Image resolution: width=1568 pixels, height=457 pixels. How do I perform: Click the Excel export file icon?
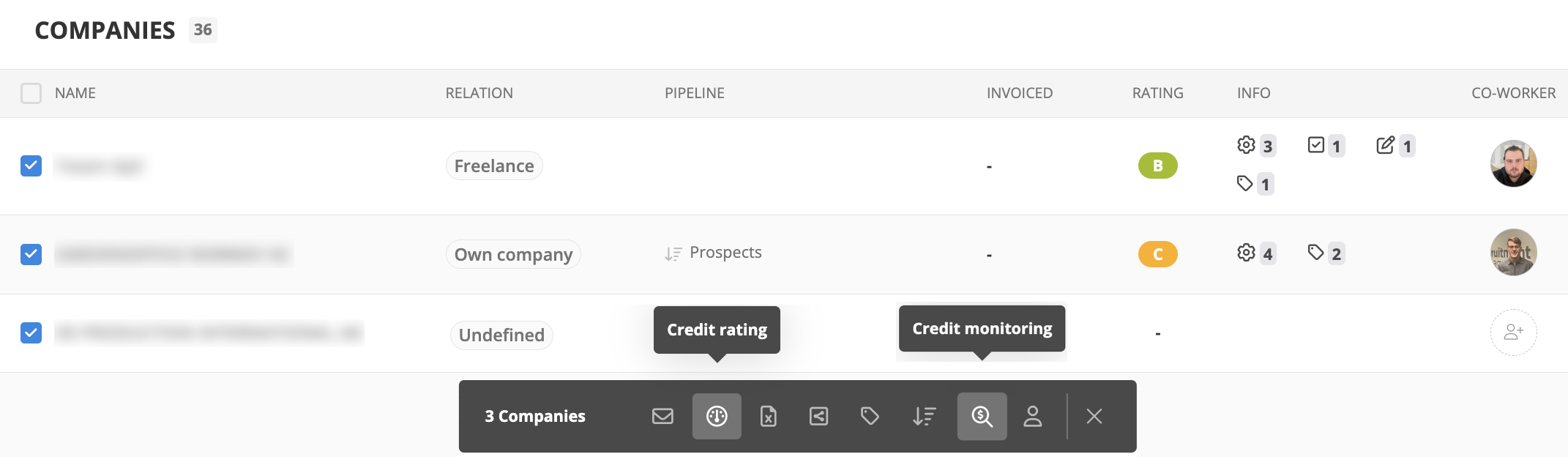[768, 416]
